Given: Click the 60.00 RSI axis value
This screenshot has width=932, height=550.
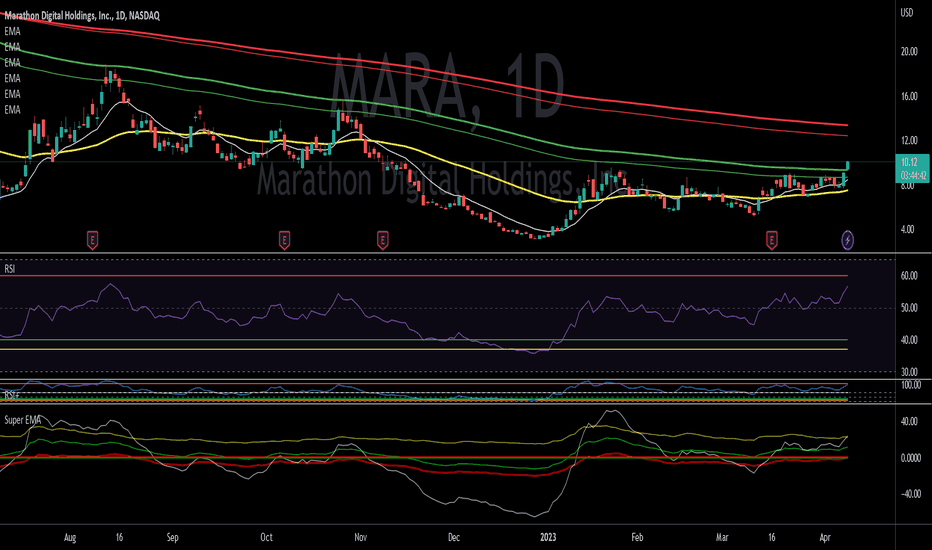Looking at the screenshot, I should click(x=909, y=276).
